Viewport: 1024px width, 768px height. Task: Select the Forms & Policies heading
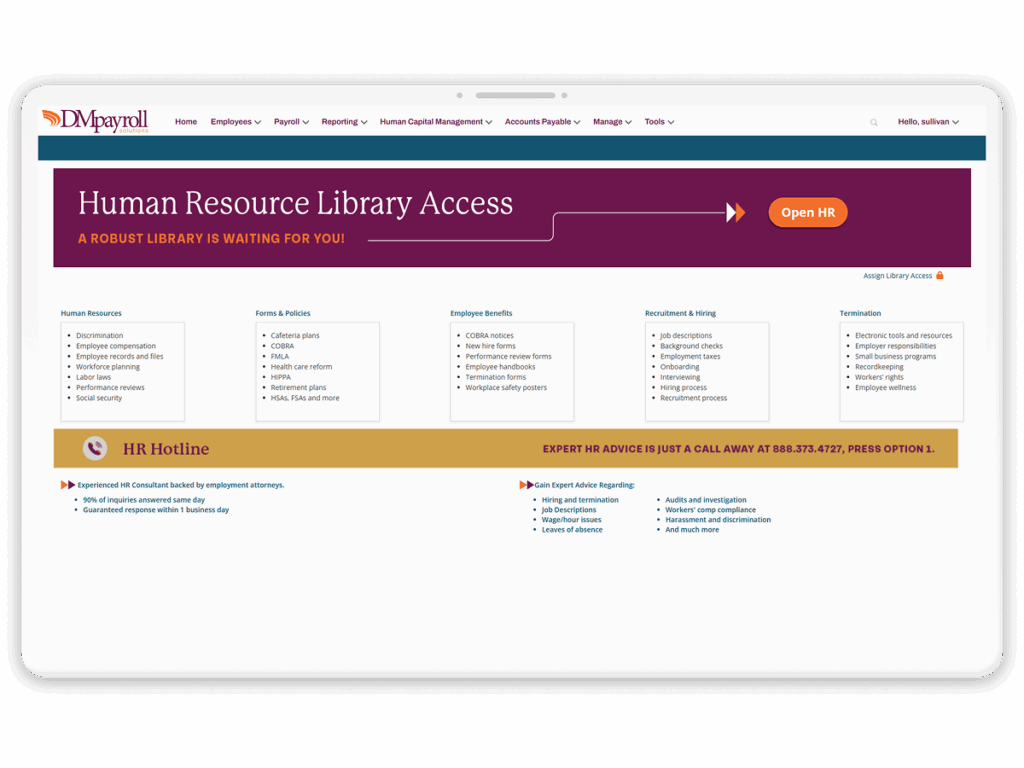283,313
